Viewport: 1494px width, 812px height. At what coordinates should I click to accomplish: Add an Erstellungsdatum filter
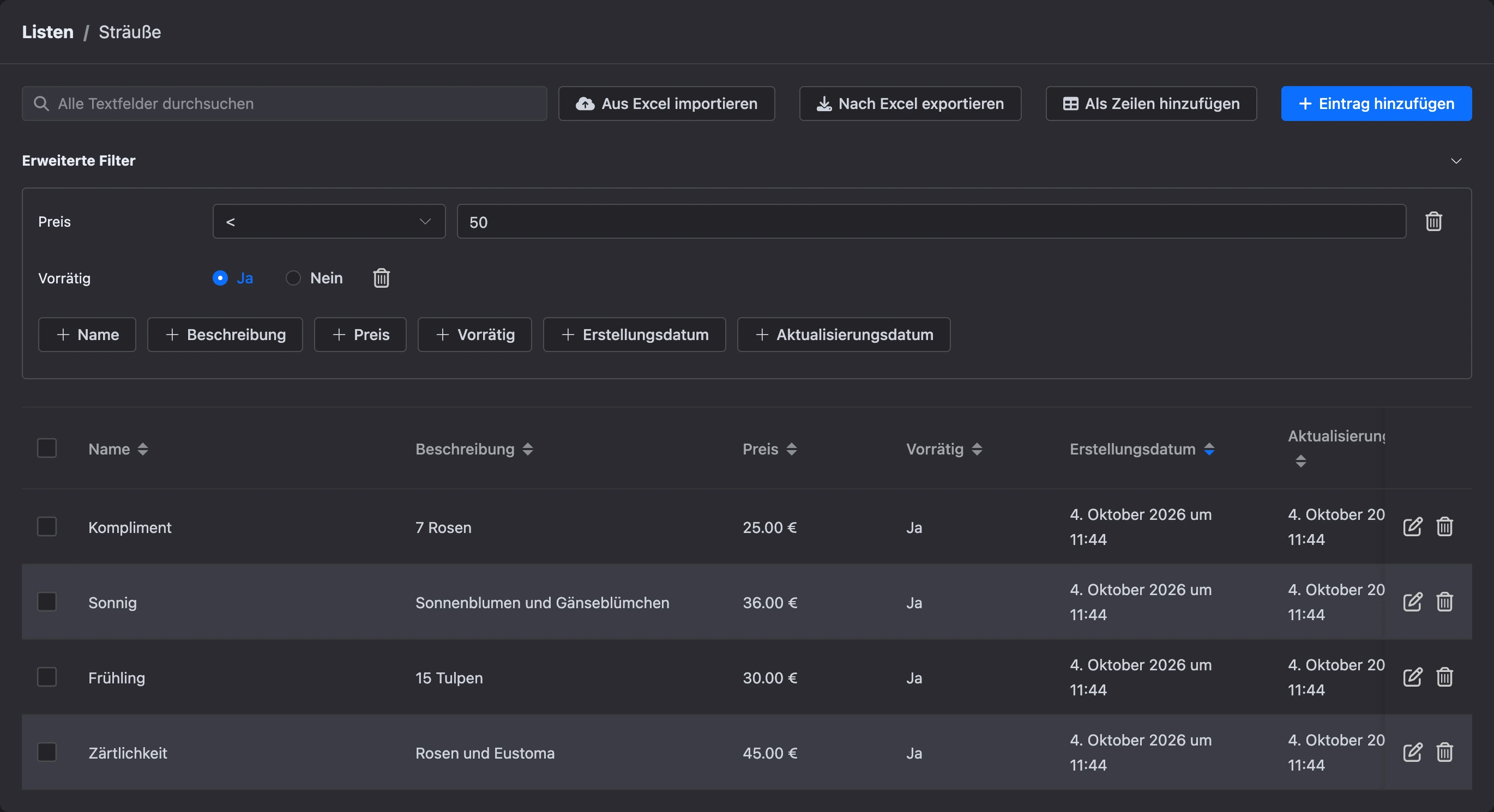click(635, 335)
